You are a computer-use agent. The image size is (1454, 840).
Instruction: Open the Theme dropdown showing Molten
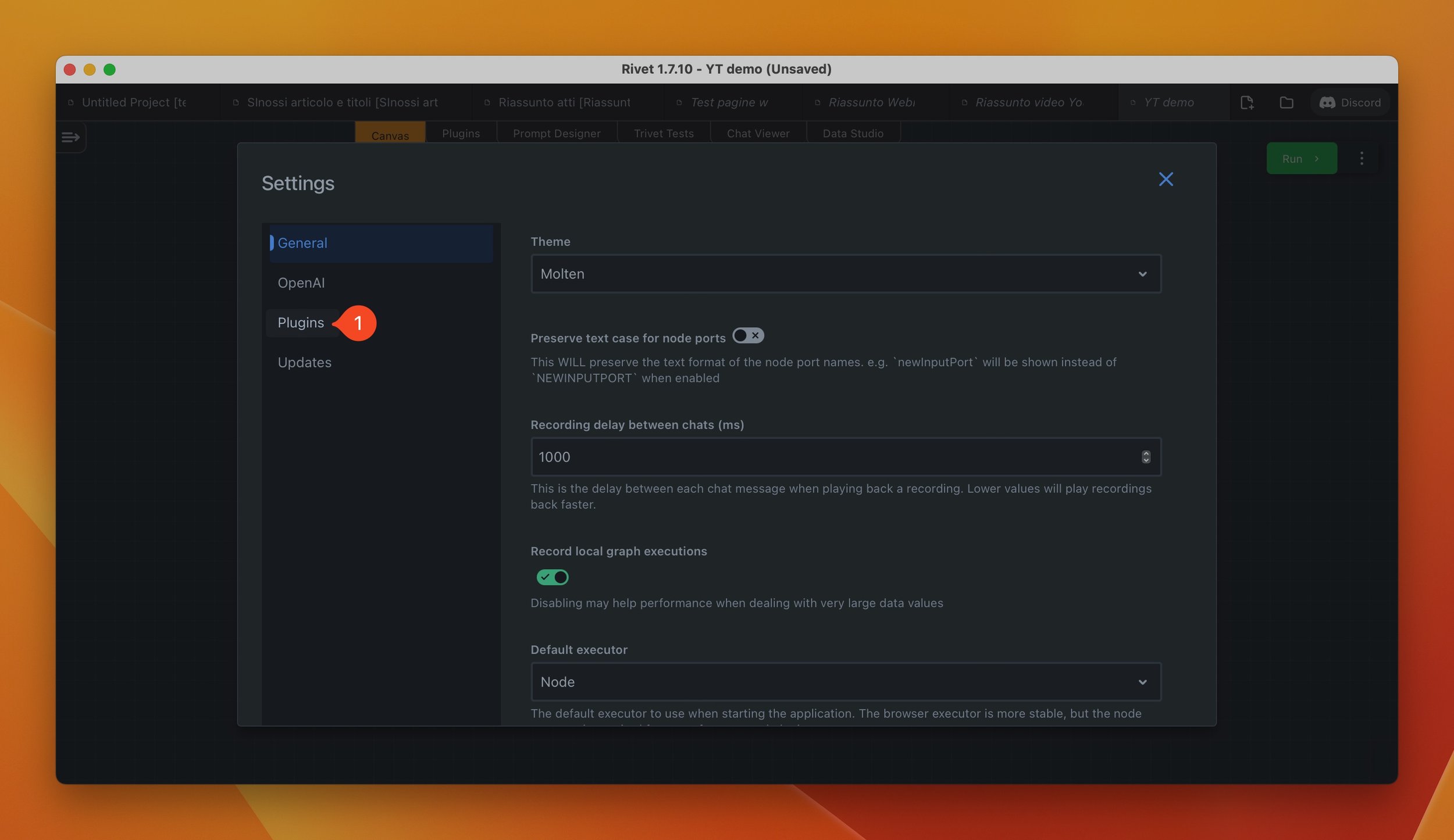[x=846, y=274]
